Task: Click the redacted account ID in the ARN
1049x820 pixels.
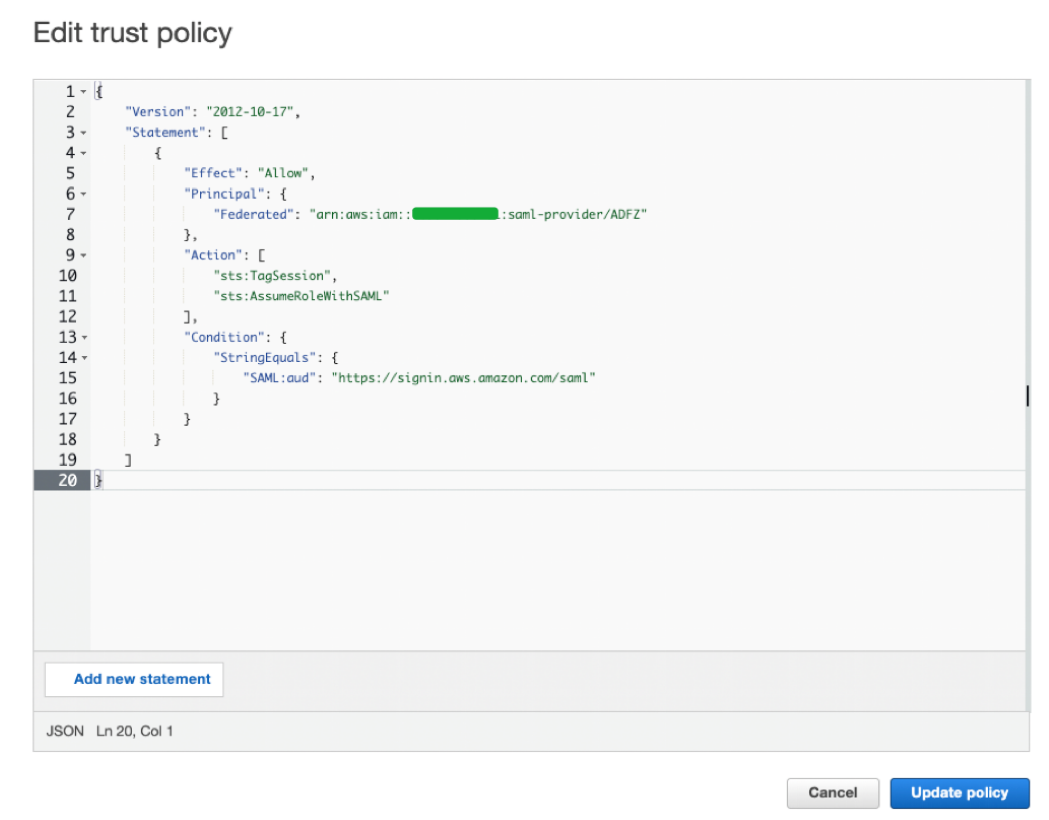Action: tap(455, 214)
